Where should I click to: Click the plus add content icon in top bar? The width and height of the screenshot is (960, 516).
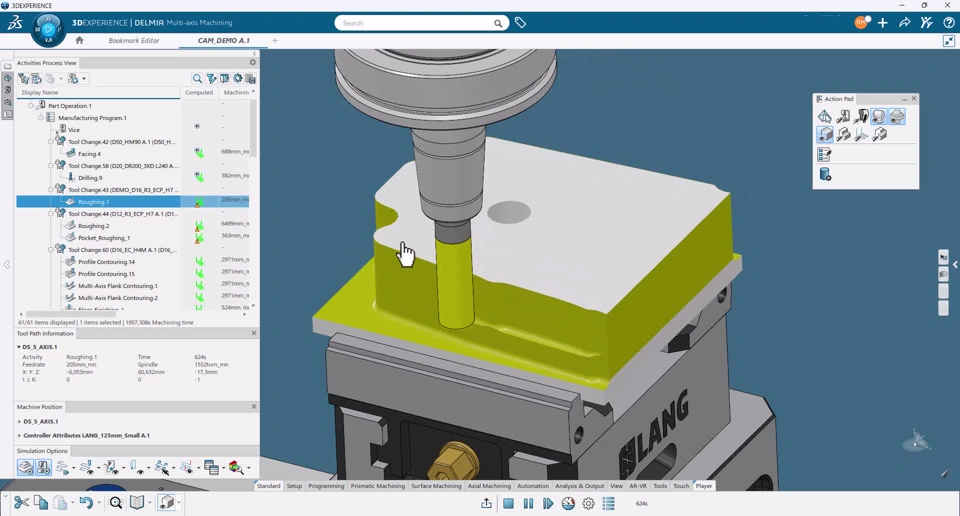click(x=882, y=23)
